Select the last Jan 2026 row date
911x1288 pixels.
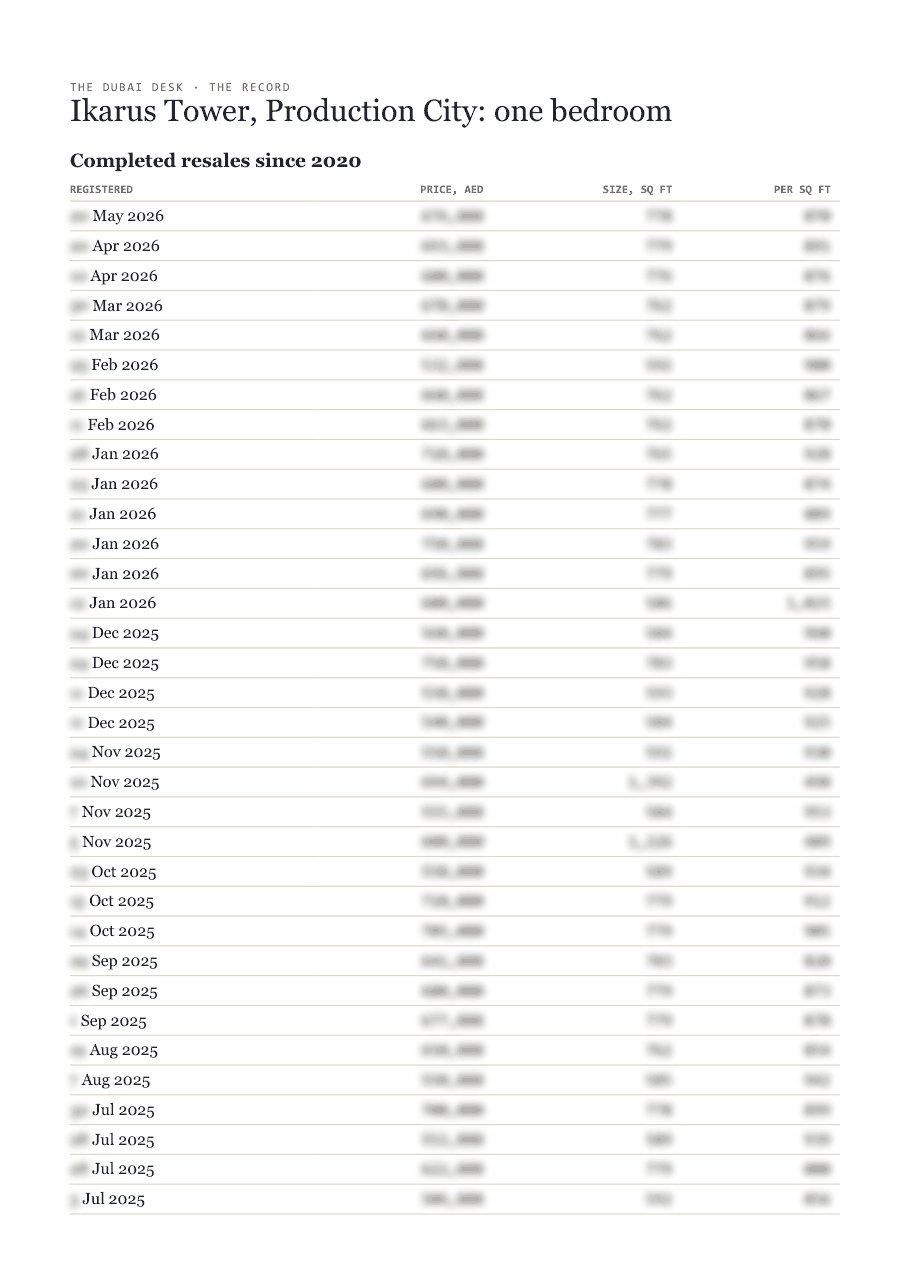click(x=113, y=603)
